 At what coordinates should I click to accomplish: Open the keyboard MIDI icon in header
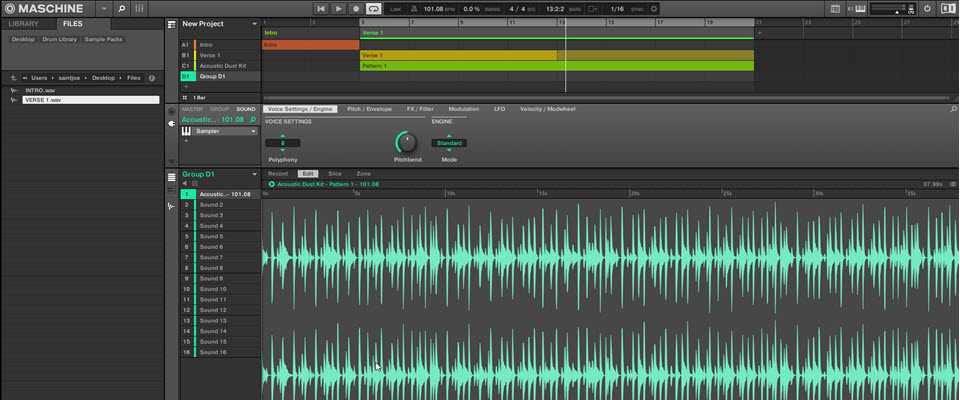click(860, 9)
